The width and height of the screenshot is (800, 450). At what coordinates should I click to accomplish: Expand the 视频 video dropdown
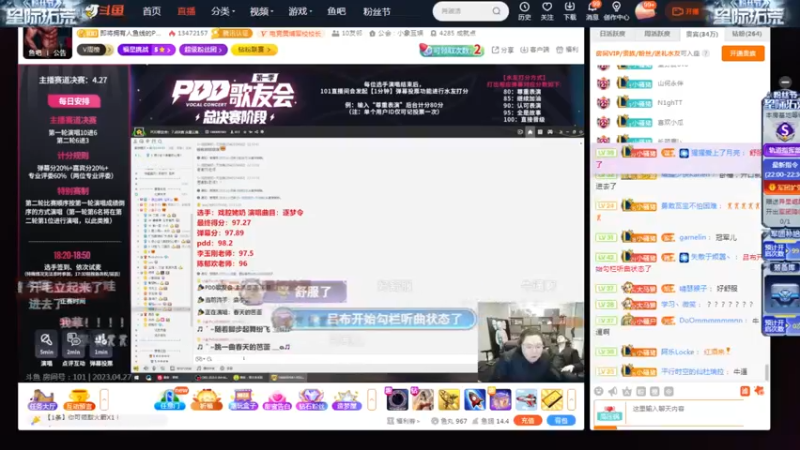click(261, 11)
